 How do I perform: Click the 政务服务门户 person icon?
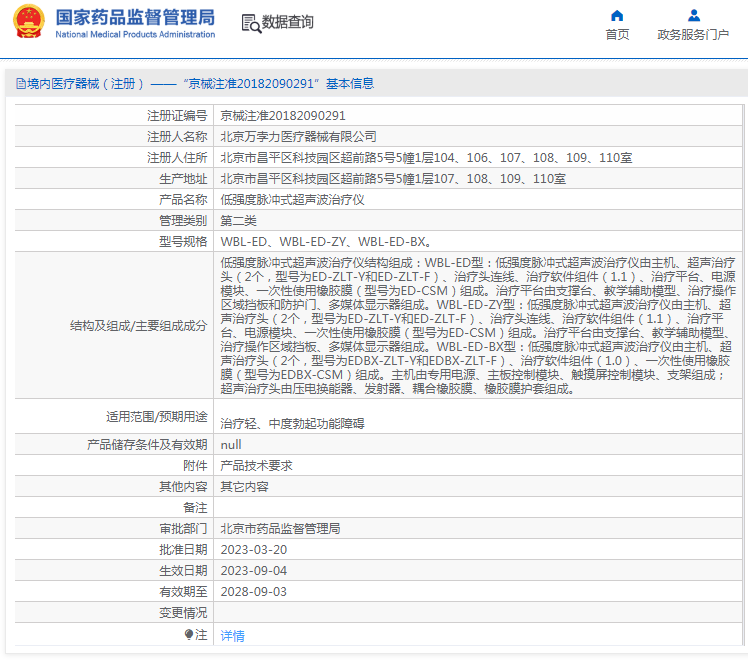point(694,16)
